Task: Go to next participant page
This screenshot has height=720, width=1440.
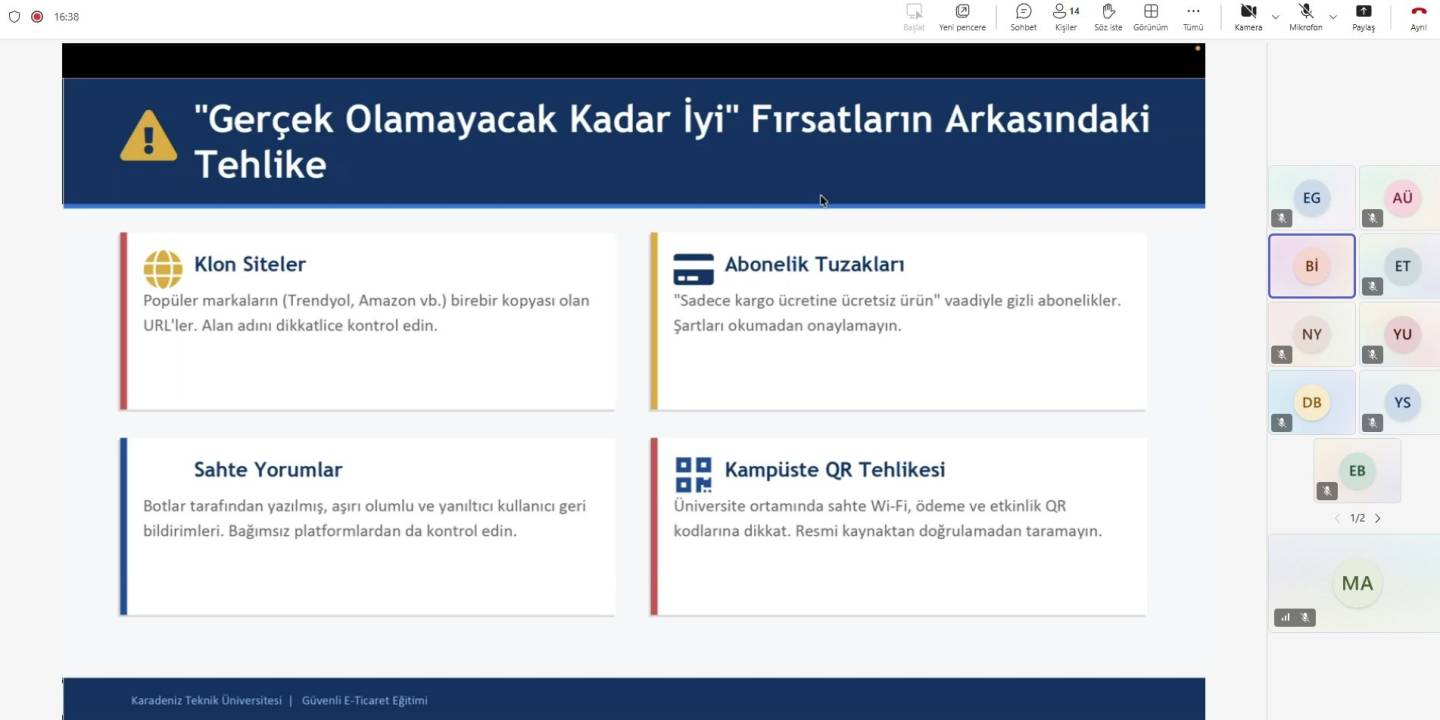Action: click(x=1378, y=518)
